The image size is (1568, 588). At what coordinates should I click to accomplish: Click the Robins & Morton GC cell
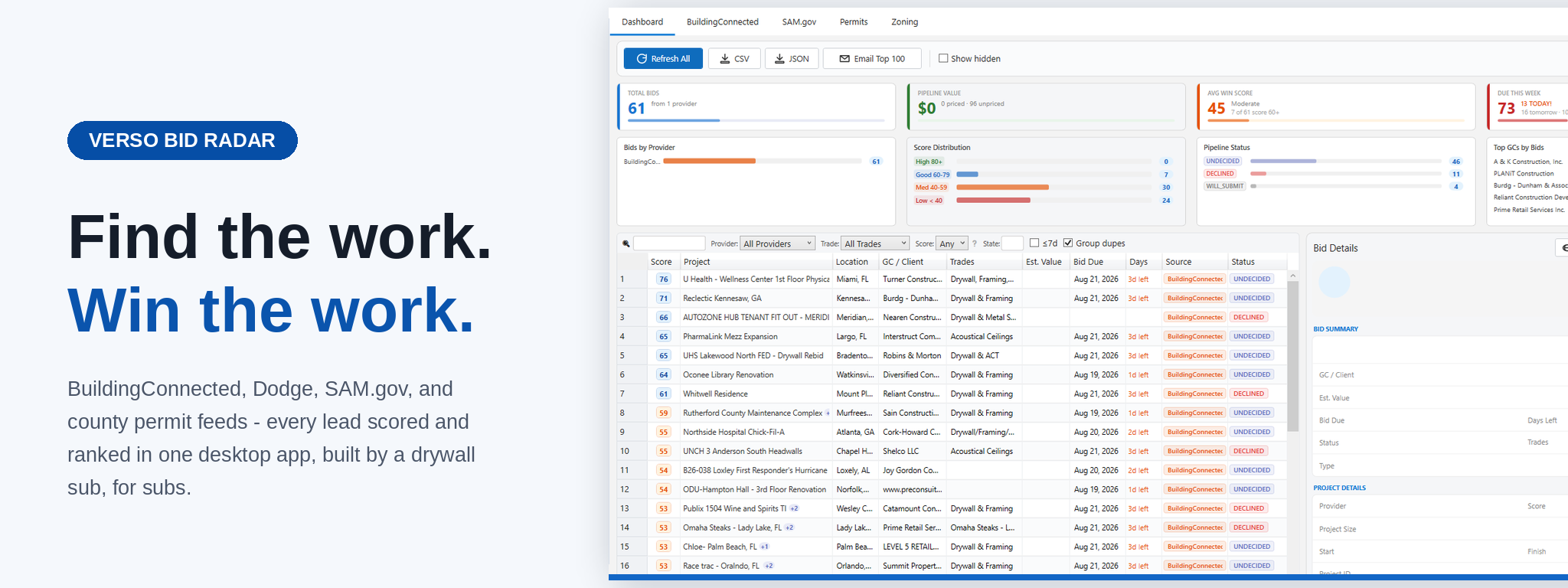click(x=912, y=356)
